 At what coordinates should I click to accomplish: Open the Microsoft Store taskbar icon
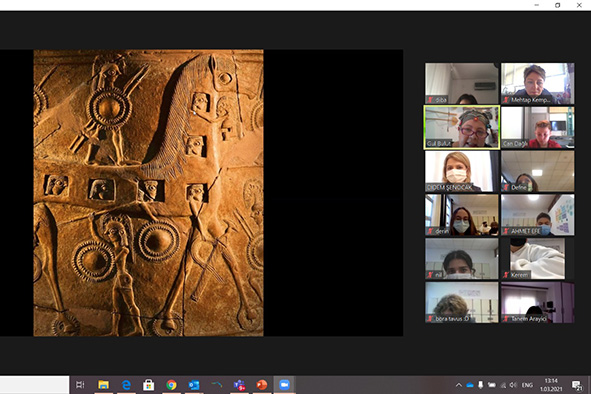pyautogui.click(x=149, y=385)
